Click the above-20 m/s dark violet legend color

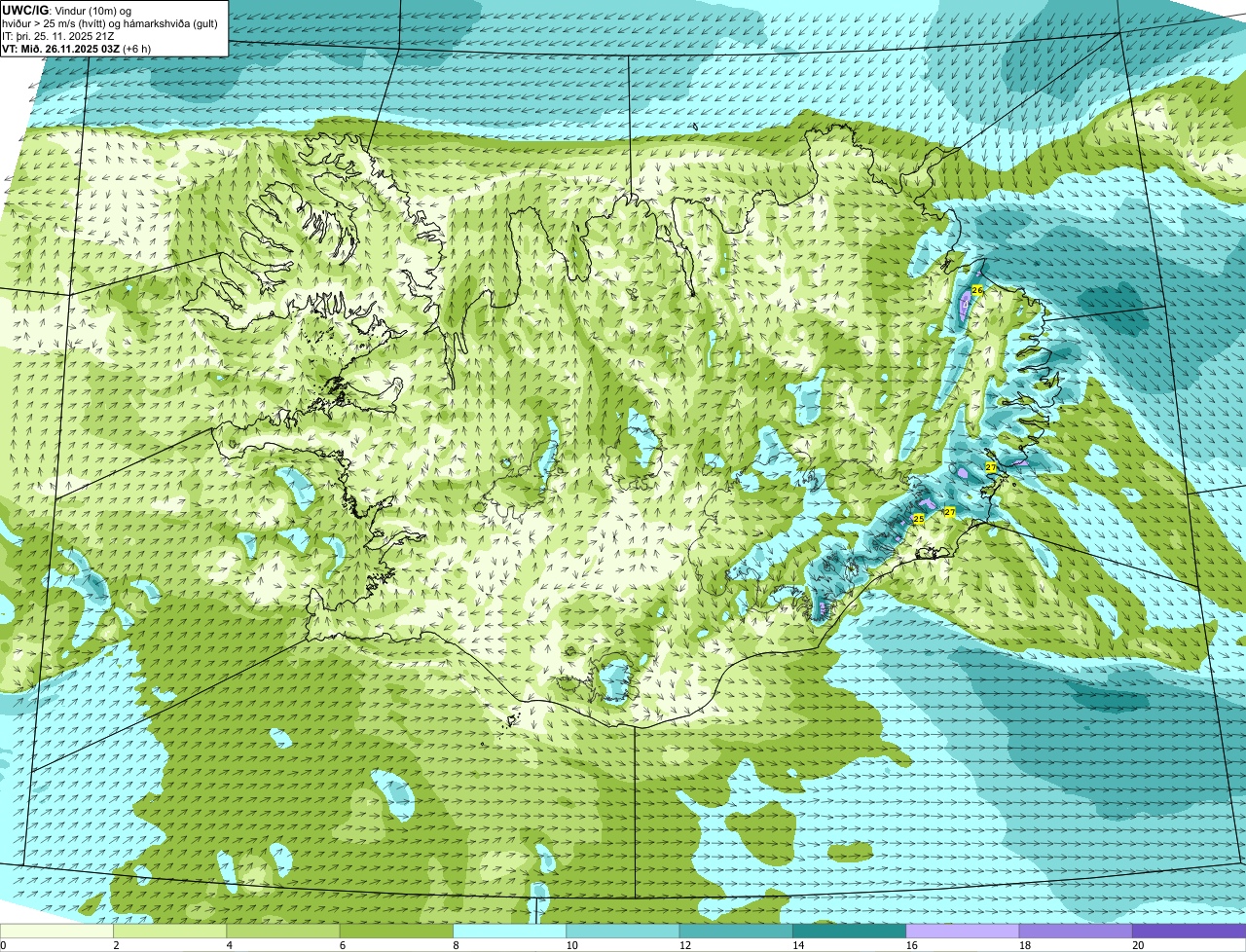tap(1189, 931)
